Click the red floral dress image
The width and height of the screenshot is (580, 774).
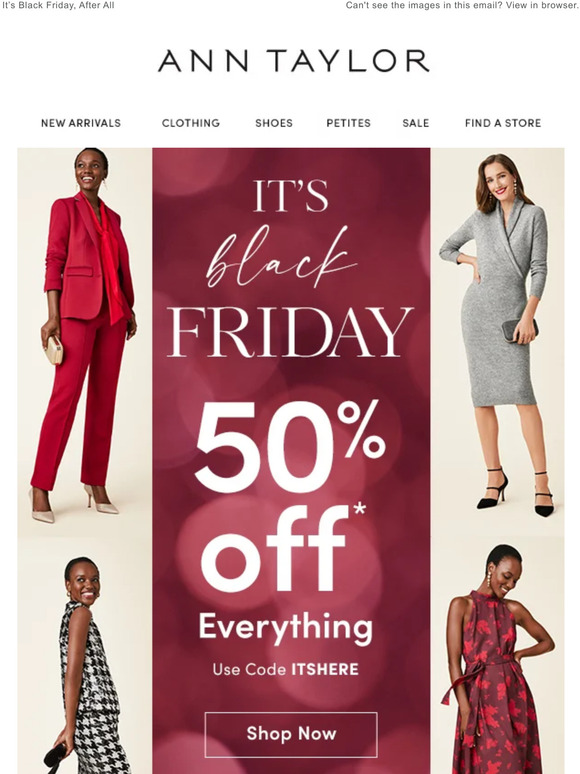pos(497,655)
